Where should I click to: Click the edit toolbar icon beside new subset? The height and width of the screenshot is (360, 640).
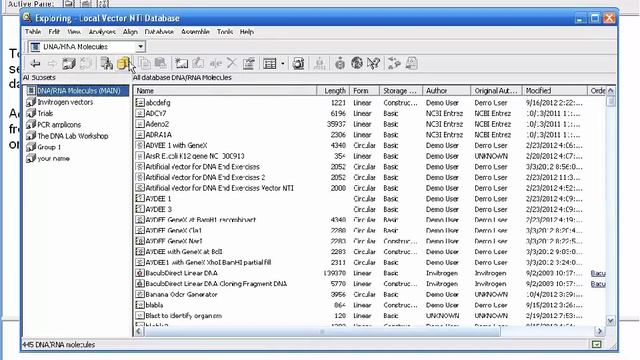[x=198, y=63]
